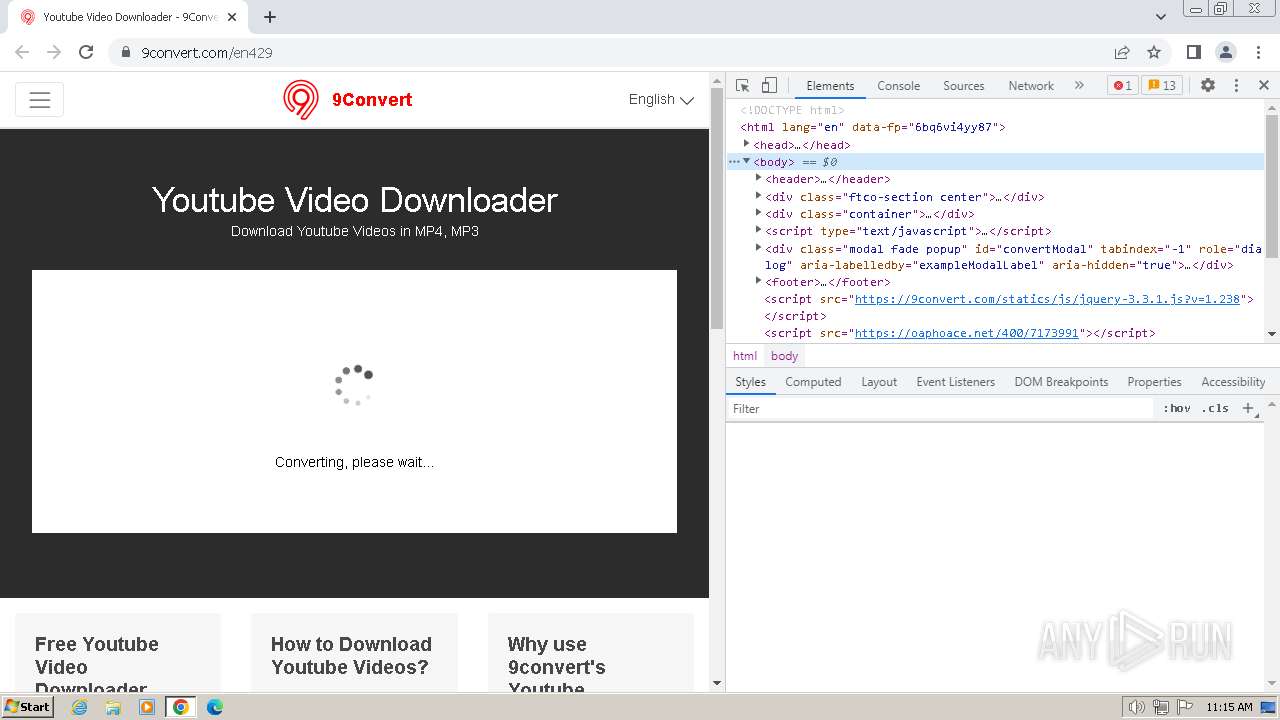Open the Windows Start menu
Image resolution: width=1280 pixels, height=720 pixels.
point(28,707)
